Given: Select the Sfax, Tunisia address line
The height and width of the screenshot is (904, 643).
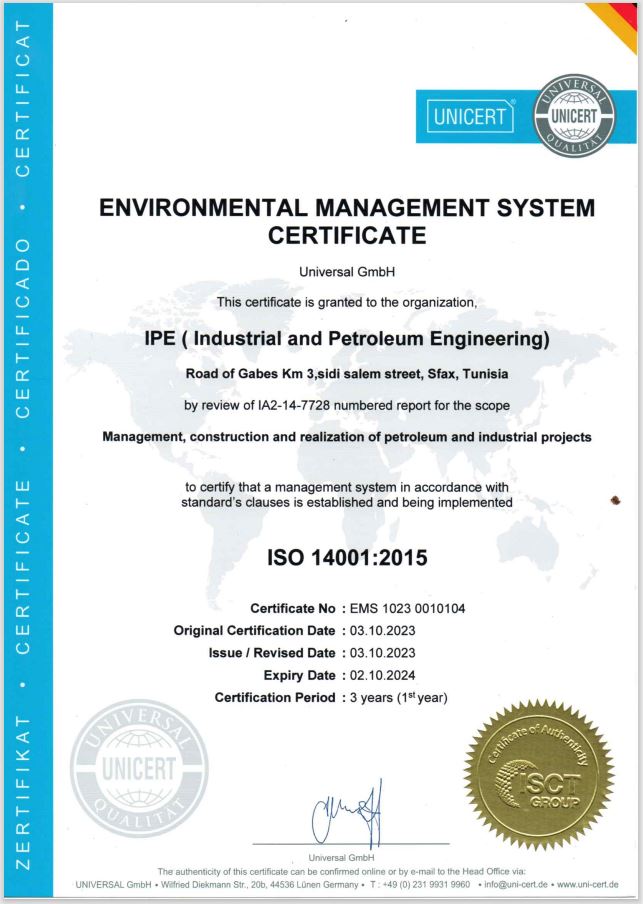Looking at the screenshot, I should [x=348, y=374].
